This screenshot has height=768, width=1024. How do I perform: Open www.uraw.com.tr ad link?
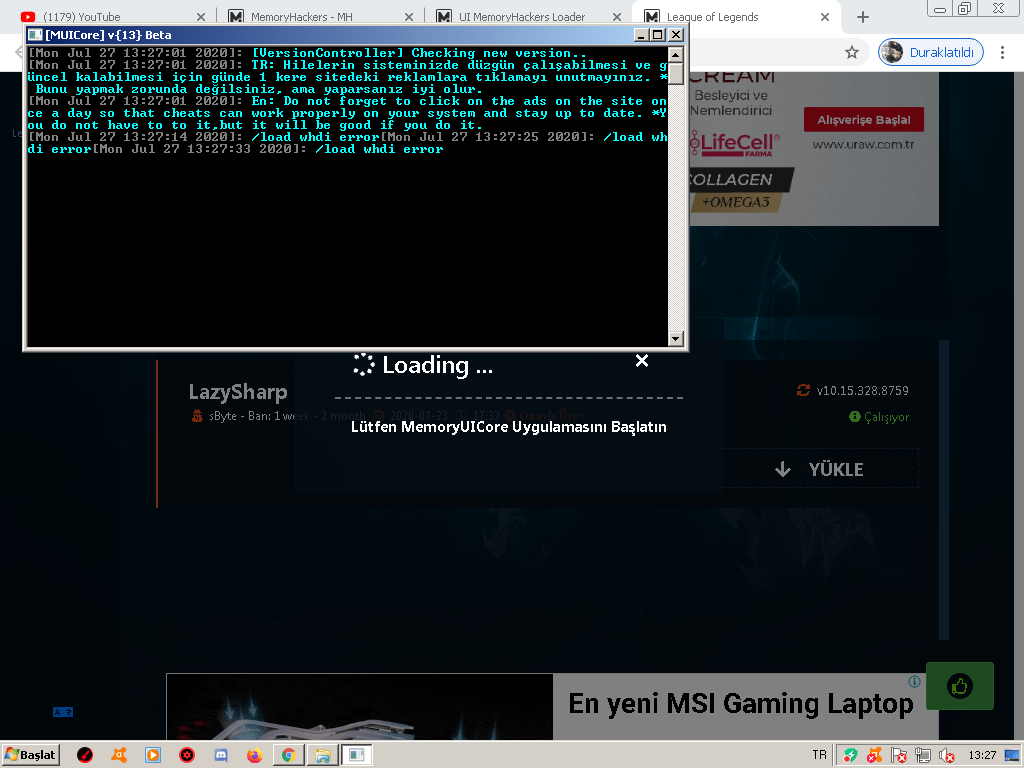(x=863, y=144)
